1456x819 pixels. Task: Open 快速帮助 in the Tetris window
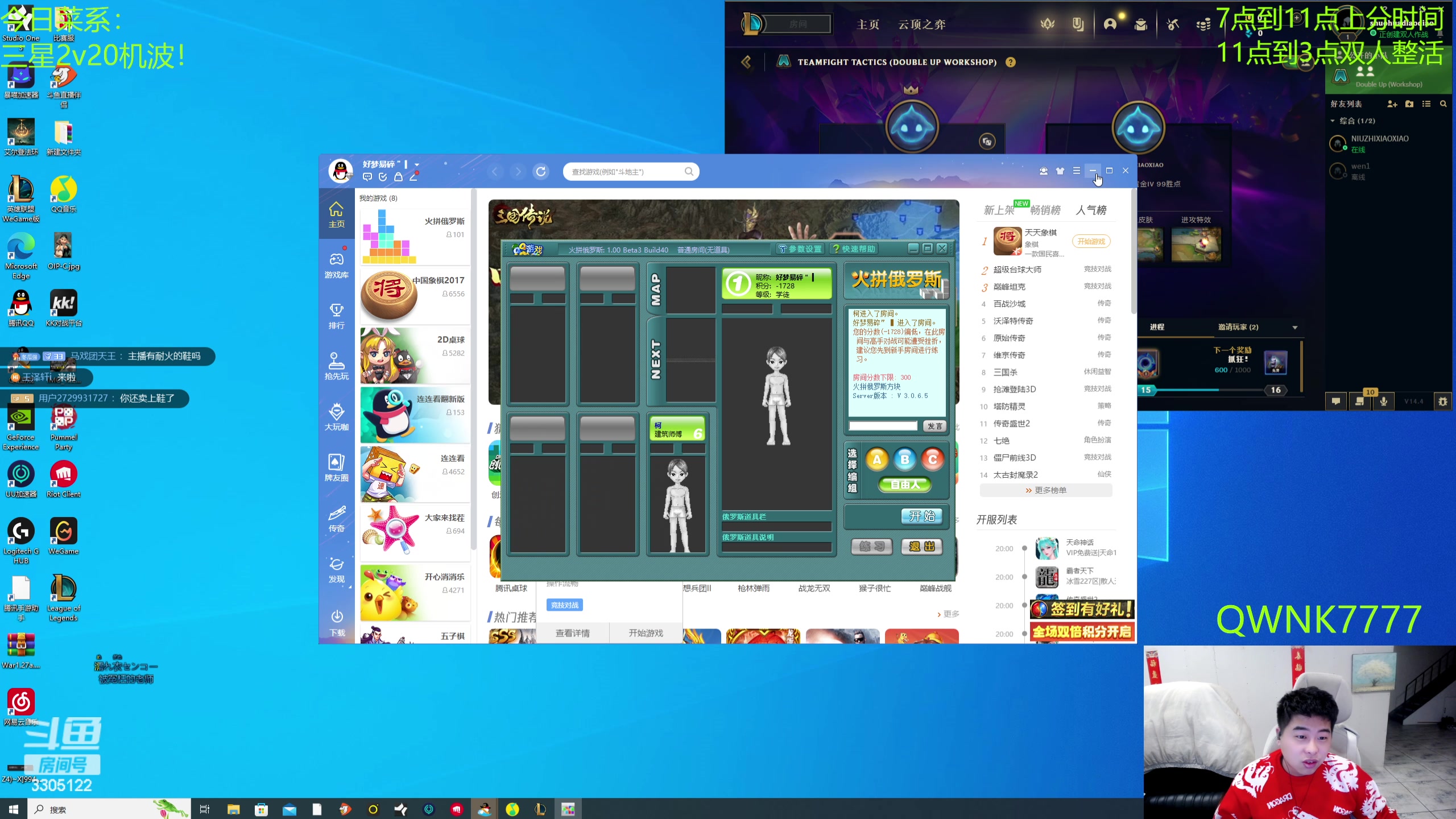pyautogui.click(x=854, y=249)
